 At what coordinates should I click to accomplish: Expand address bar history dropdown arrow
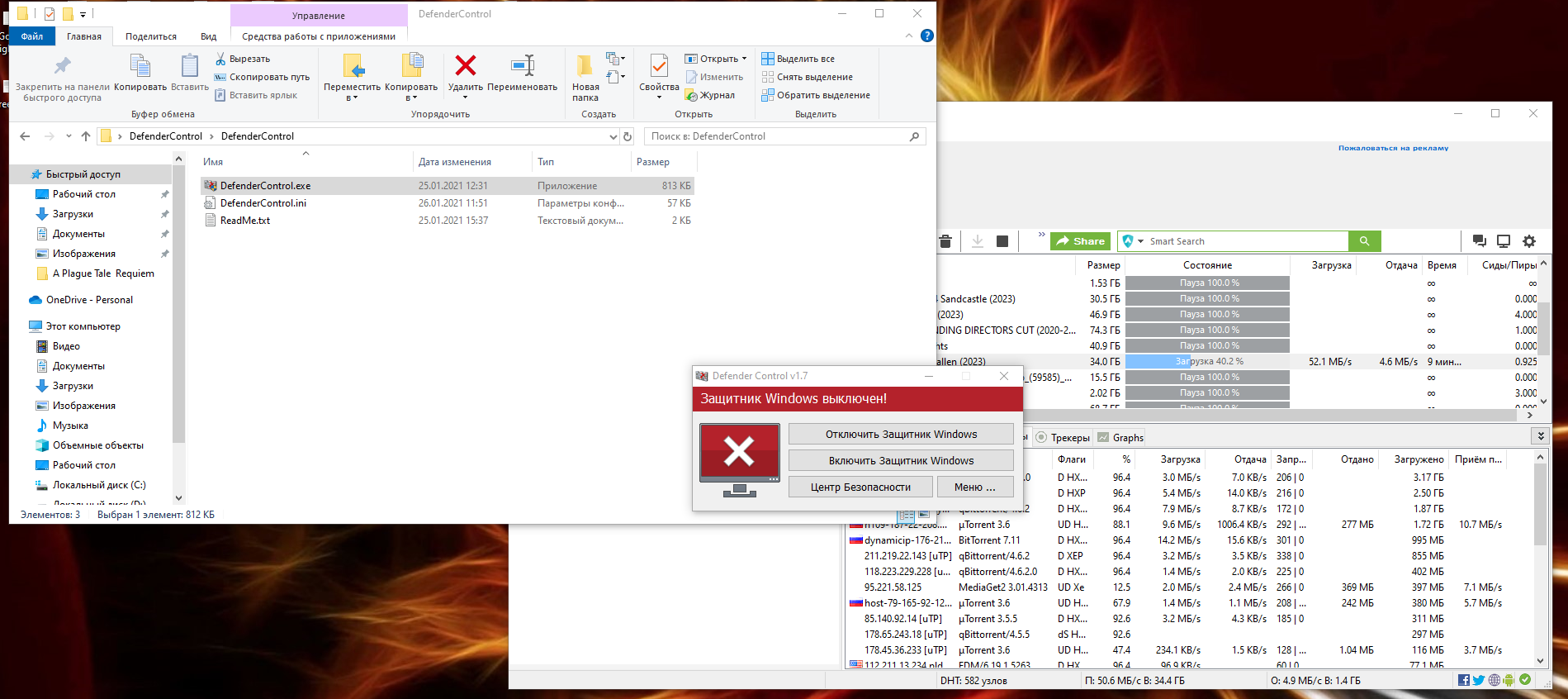613,136
